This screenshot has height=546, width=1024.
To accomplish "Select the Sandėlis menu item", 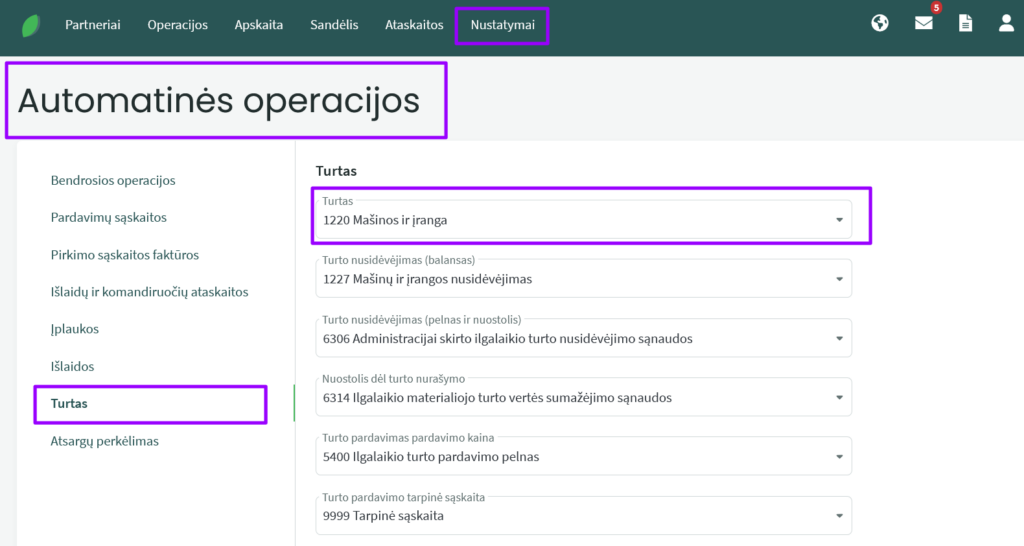I will pos(334,25).
